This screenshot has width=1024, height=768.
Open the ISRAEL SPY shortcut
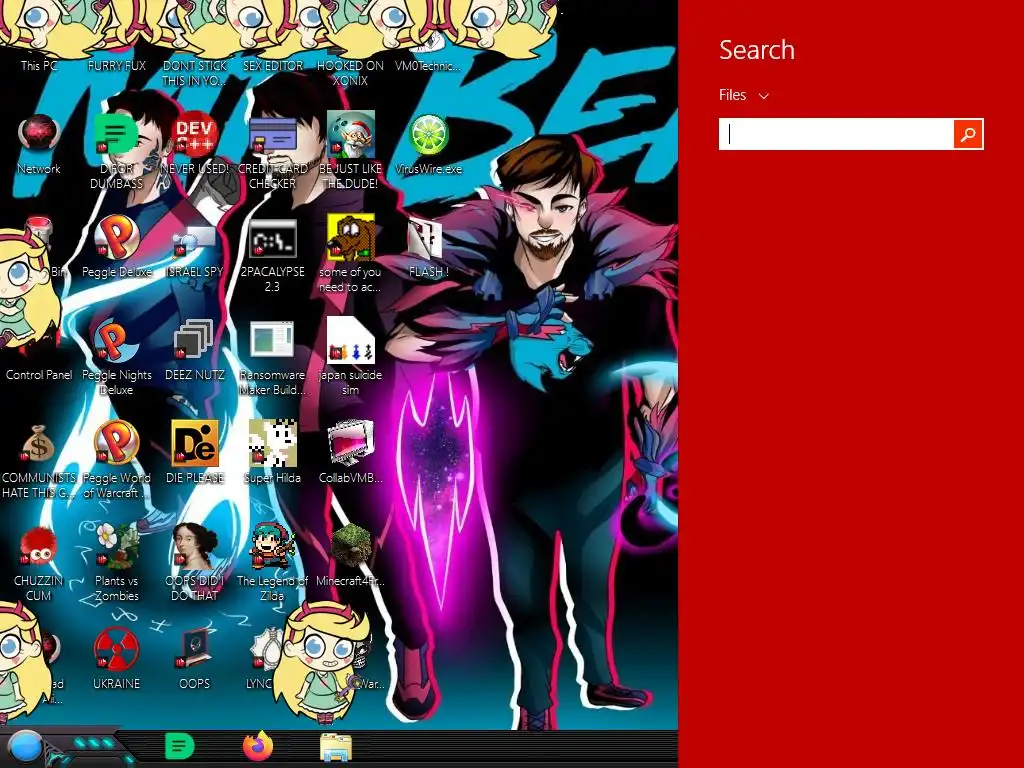[195, 239]
